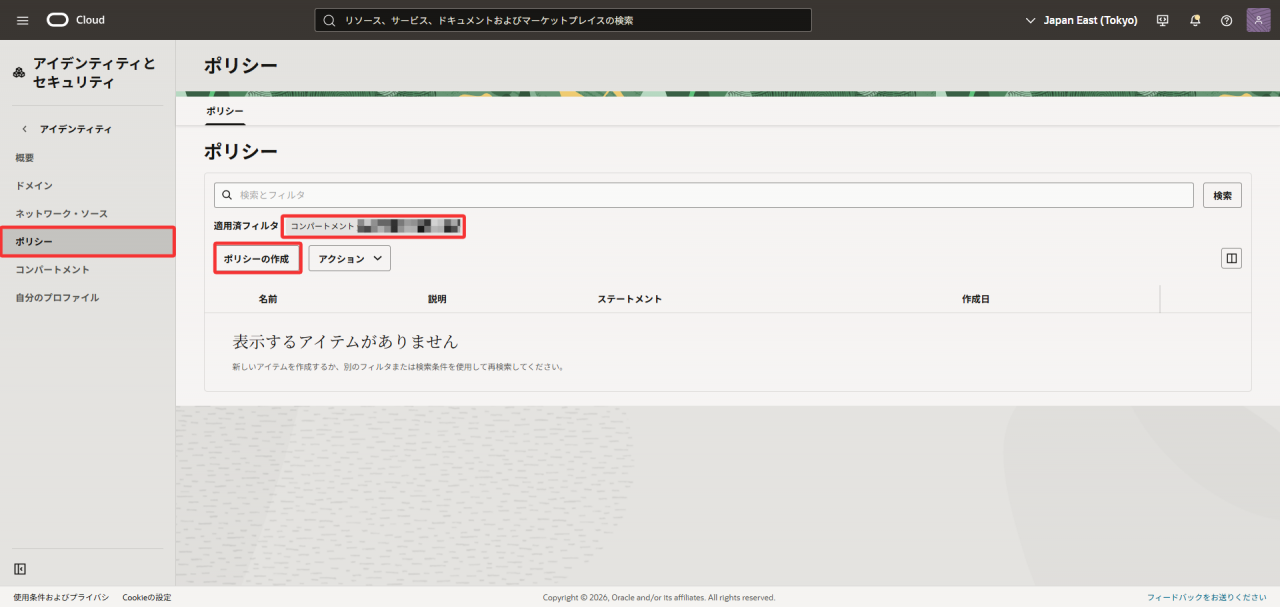Click the Identity and Security section icon
Image resolution: width=1280 pixels, height=607 pixels.
coord(19,72)
